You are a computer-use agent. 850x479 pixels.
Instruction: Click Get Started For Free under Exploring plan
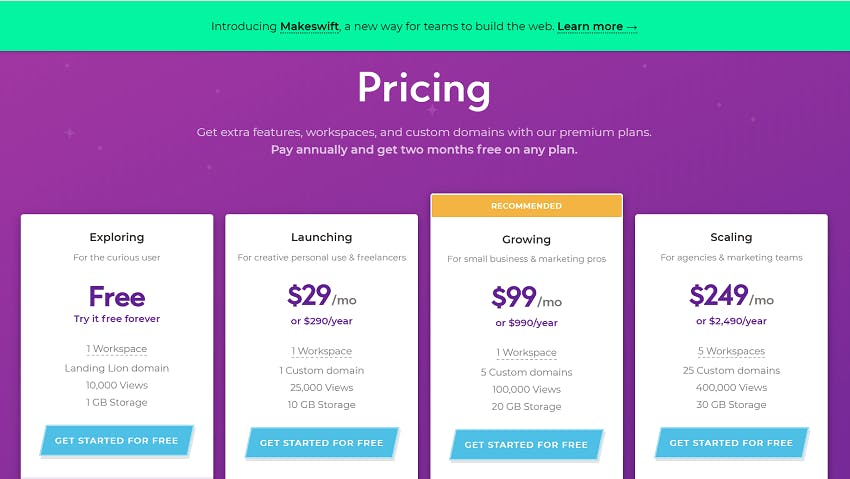117,441
